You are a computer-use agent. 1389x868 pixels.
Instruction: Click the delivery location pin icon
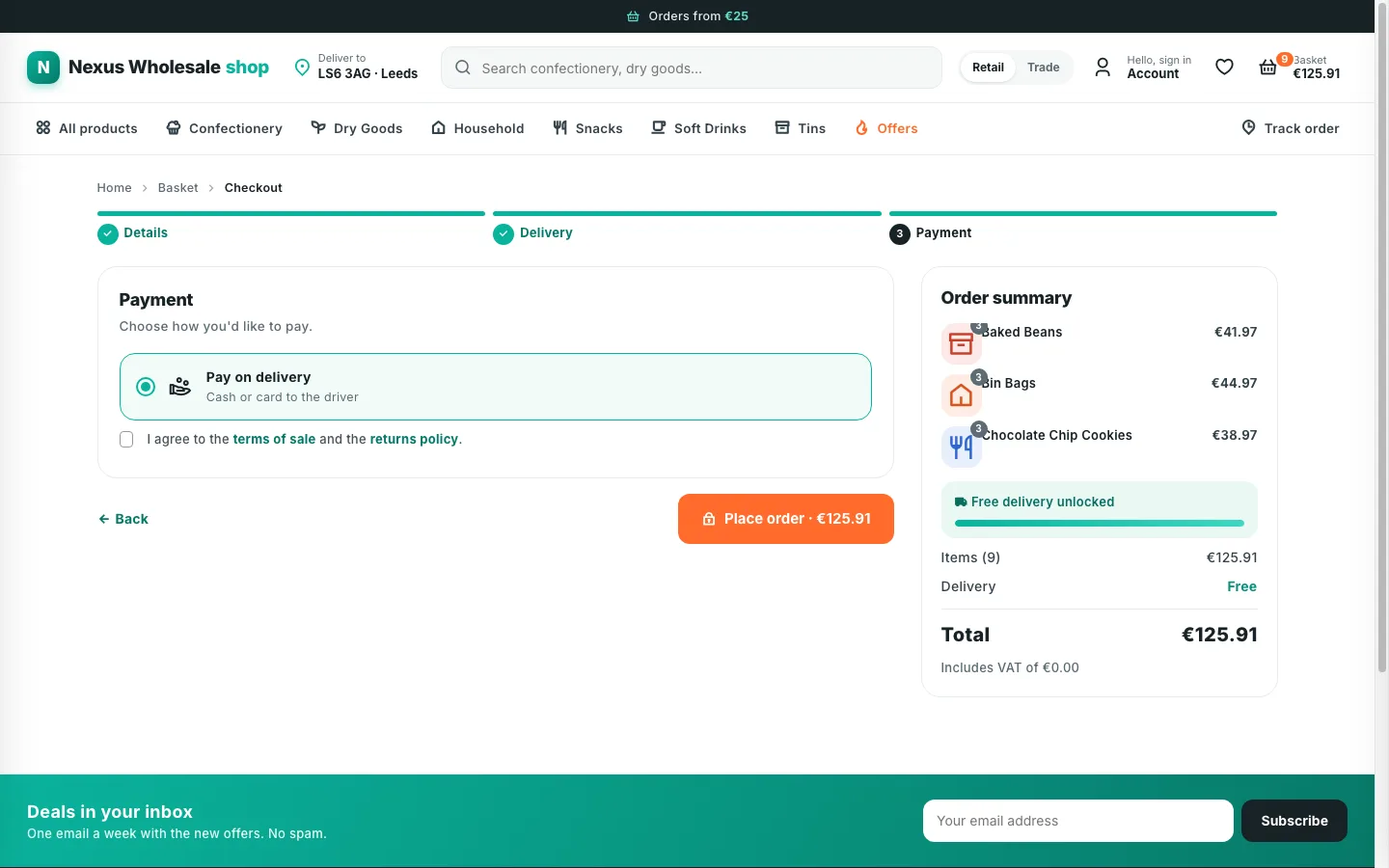302,68
